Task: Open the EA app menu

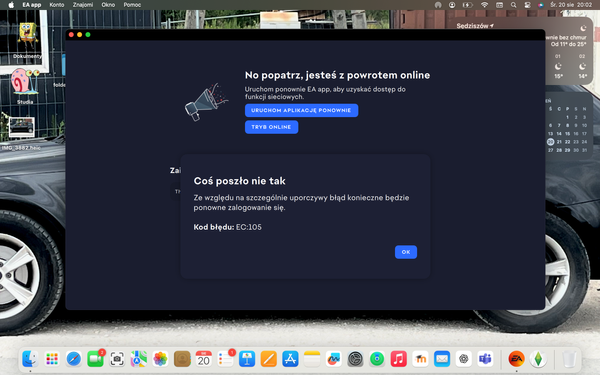Action: coord(31,5)
